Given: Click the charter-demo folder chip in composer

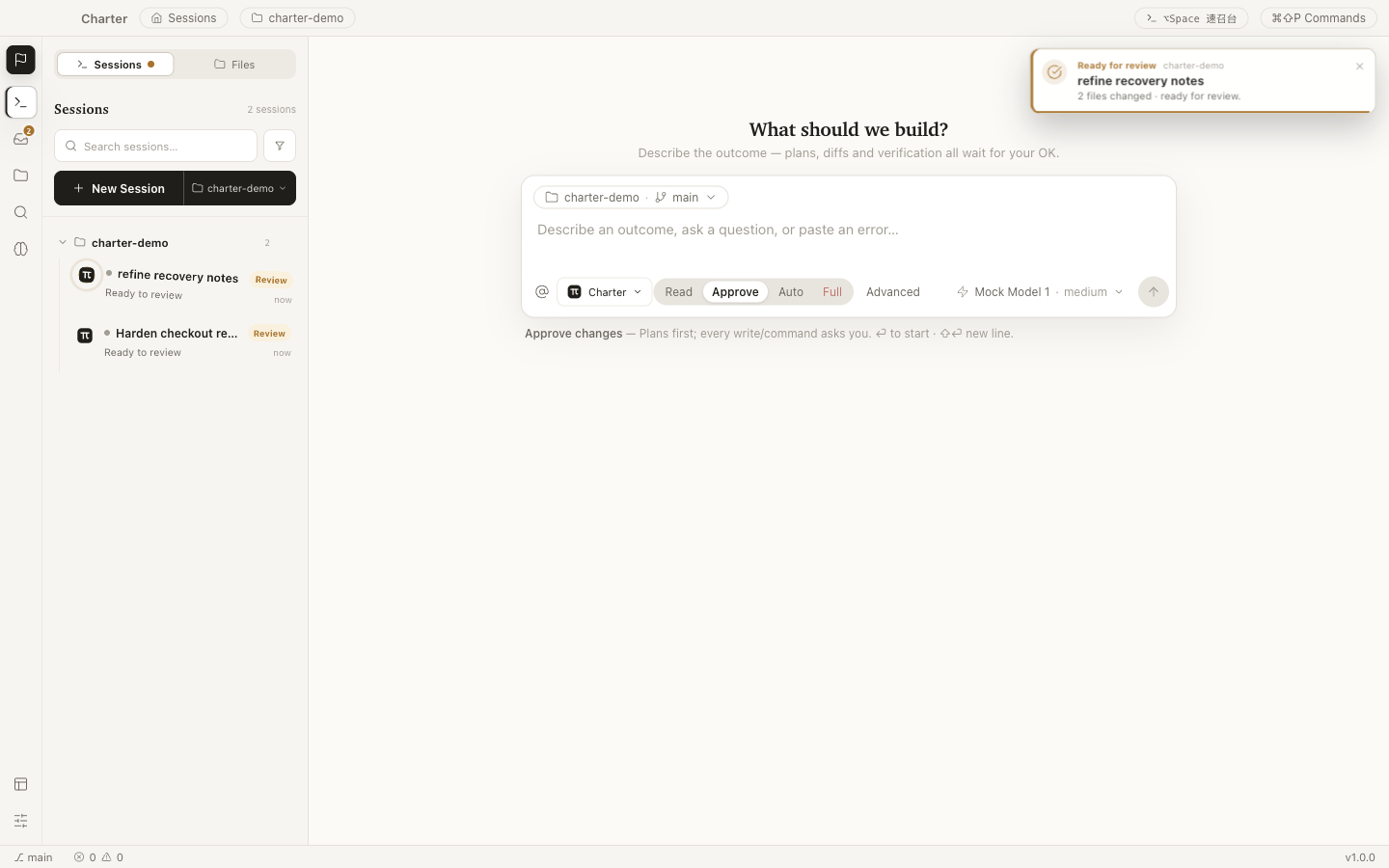Looking at the screenshot, I should point(592,198).
